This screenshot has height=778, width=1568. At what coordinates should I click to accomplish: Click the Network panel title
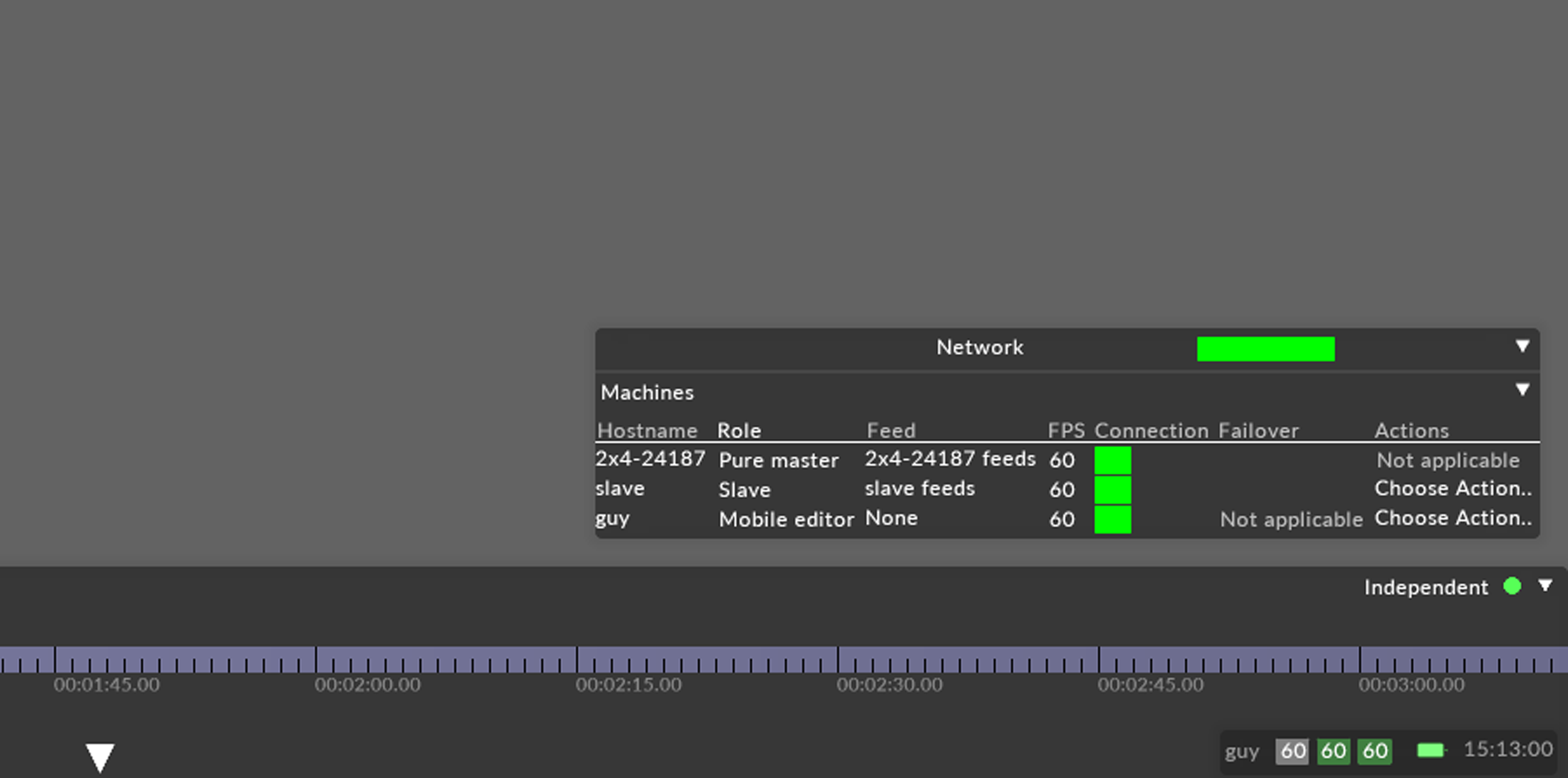[979, 348]
